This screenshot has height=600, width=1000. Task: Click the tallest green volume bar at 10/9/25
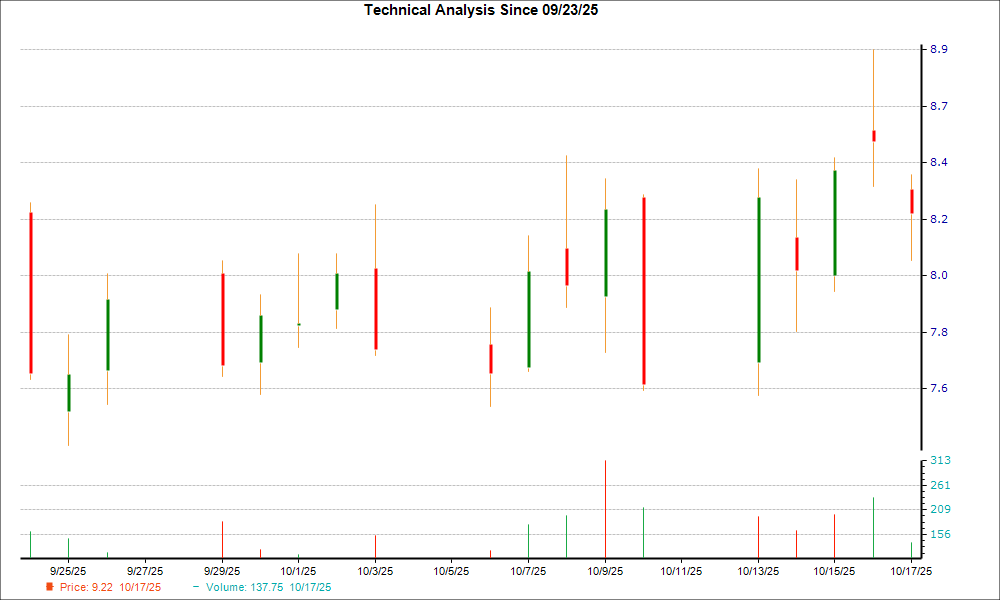(605, 508)
